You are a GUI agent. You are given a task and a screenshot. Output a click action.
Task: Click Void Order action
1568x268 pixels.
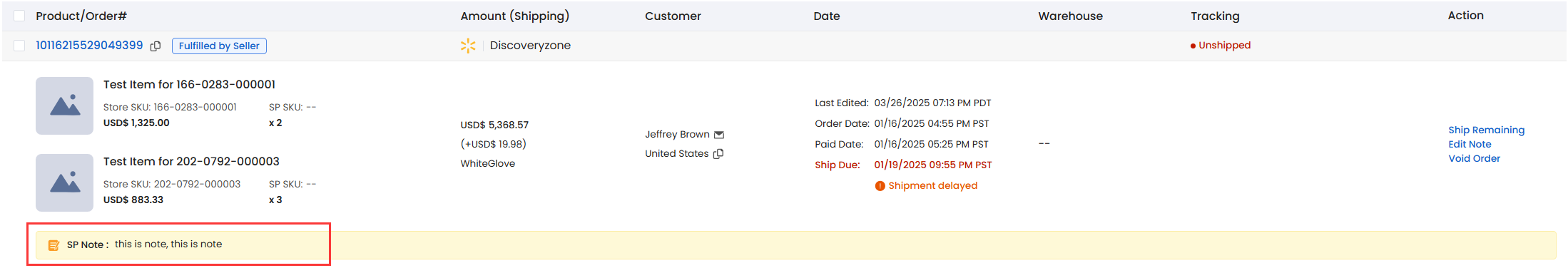[x=1474, y=158]
